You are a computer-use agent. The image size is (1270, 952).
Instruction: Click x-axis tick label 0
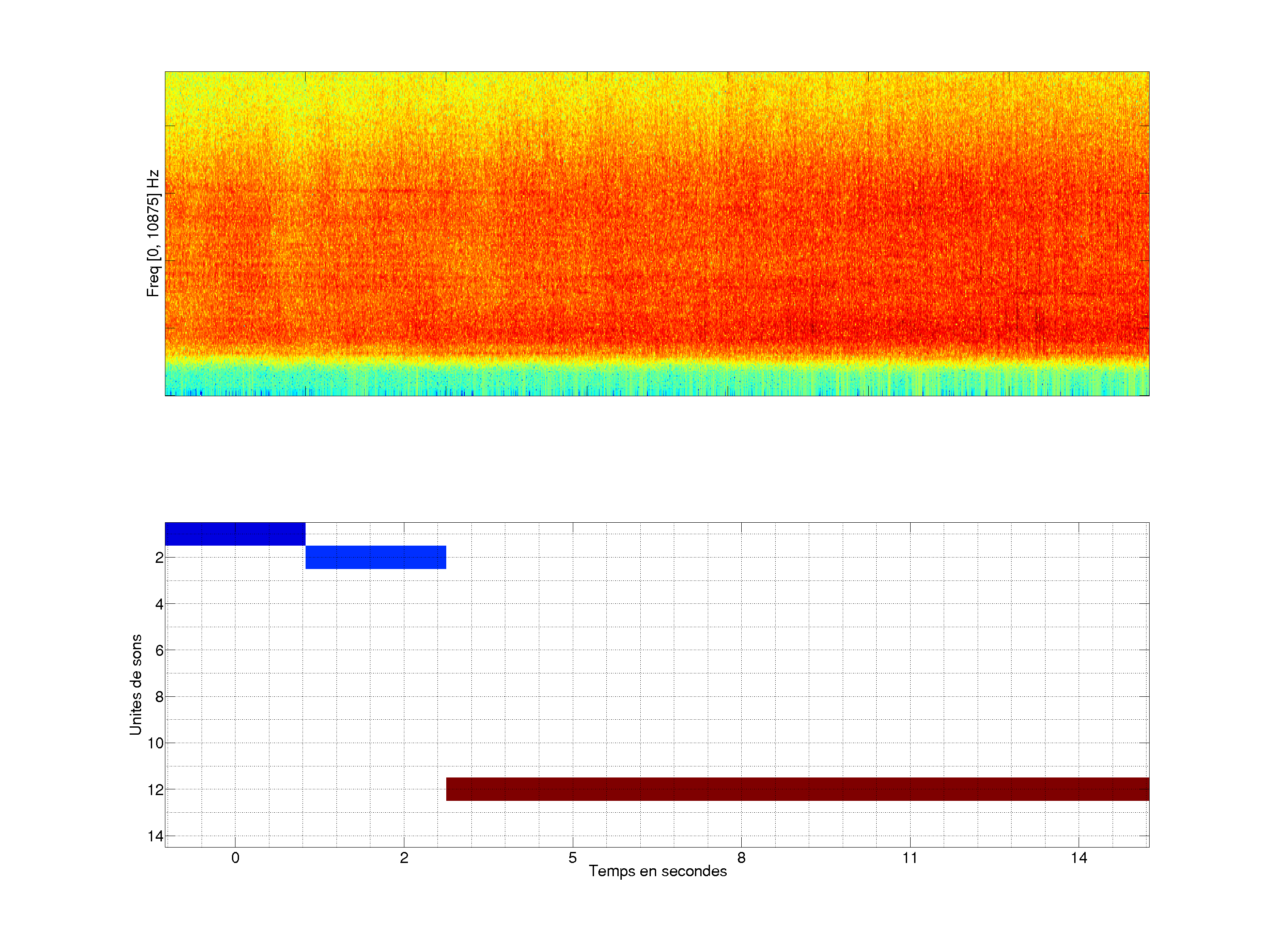click(x=235, y=858)
